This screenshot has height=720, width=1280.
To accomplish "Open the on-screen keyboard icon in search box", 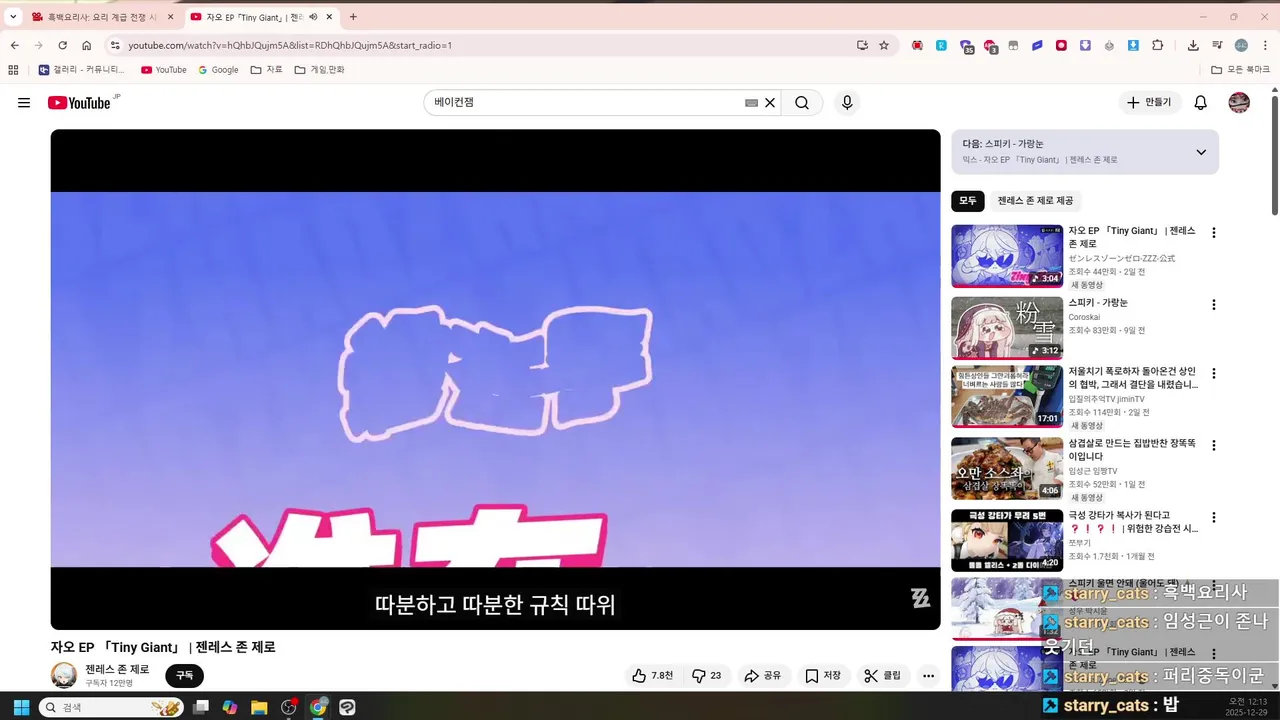I will pos(751,103).
